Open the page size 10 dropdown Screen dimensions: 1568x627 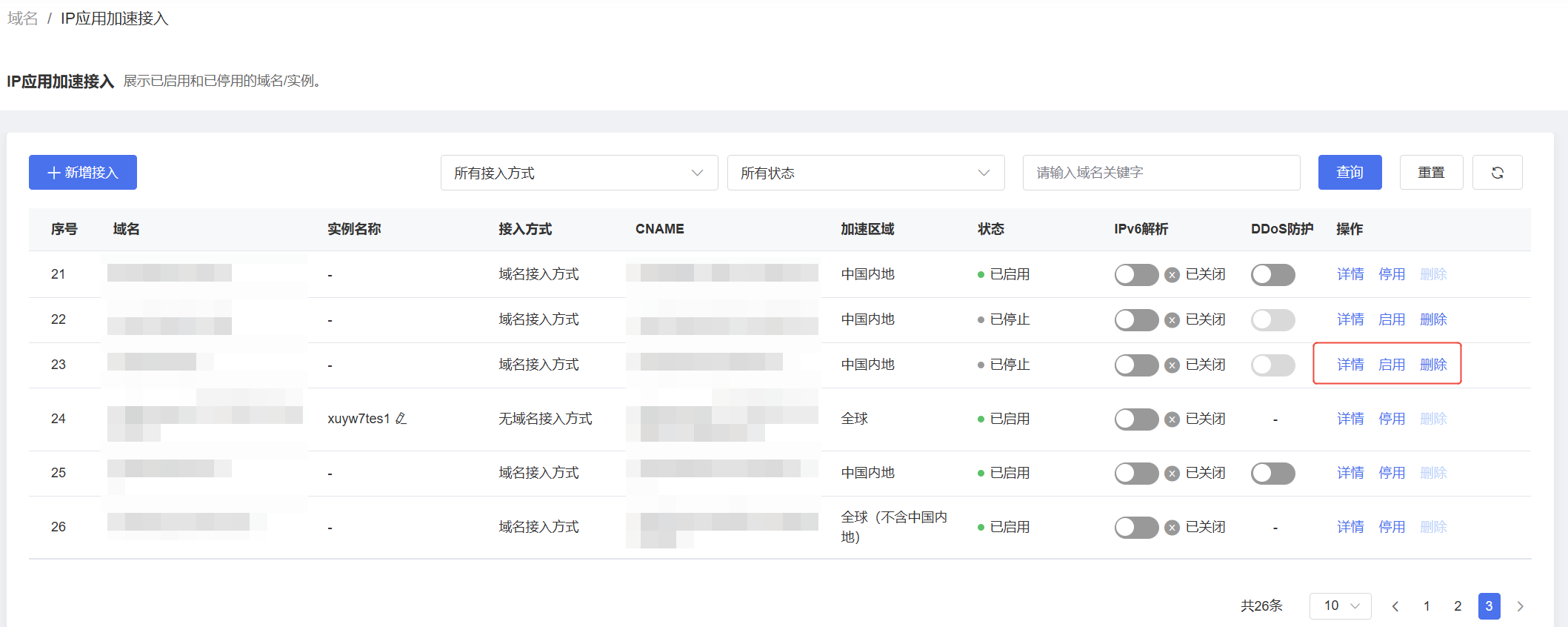[1341, 606]
